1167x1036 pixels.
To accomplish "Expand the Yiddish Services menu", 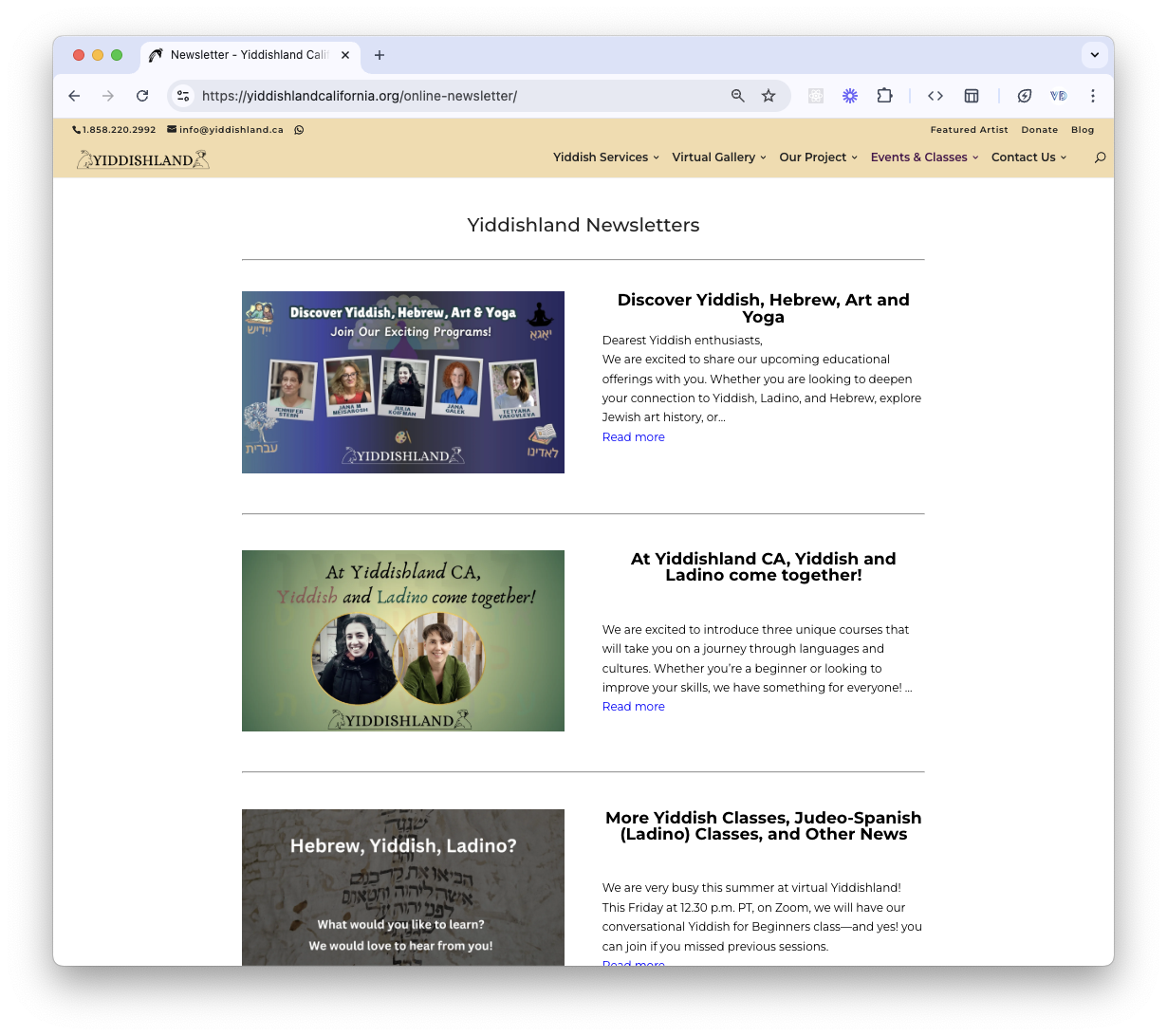I will point(605,157).
